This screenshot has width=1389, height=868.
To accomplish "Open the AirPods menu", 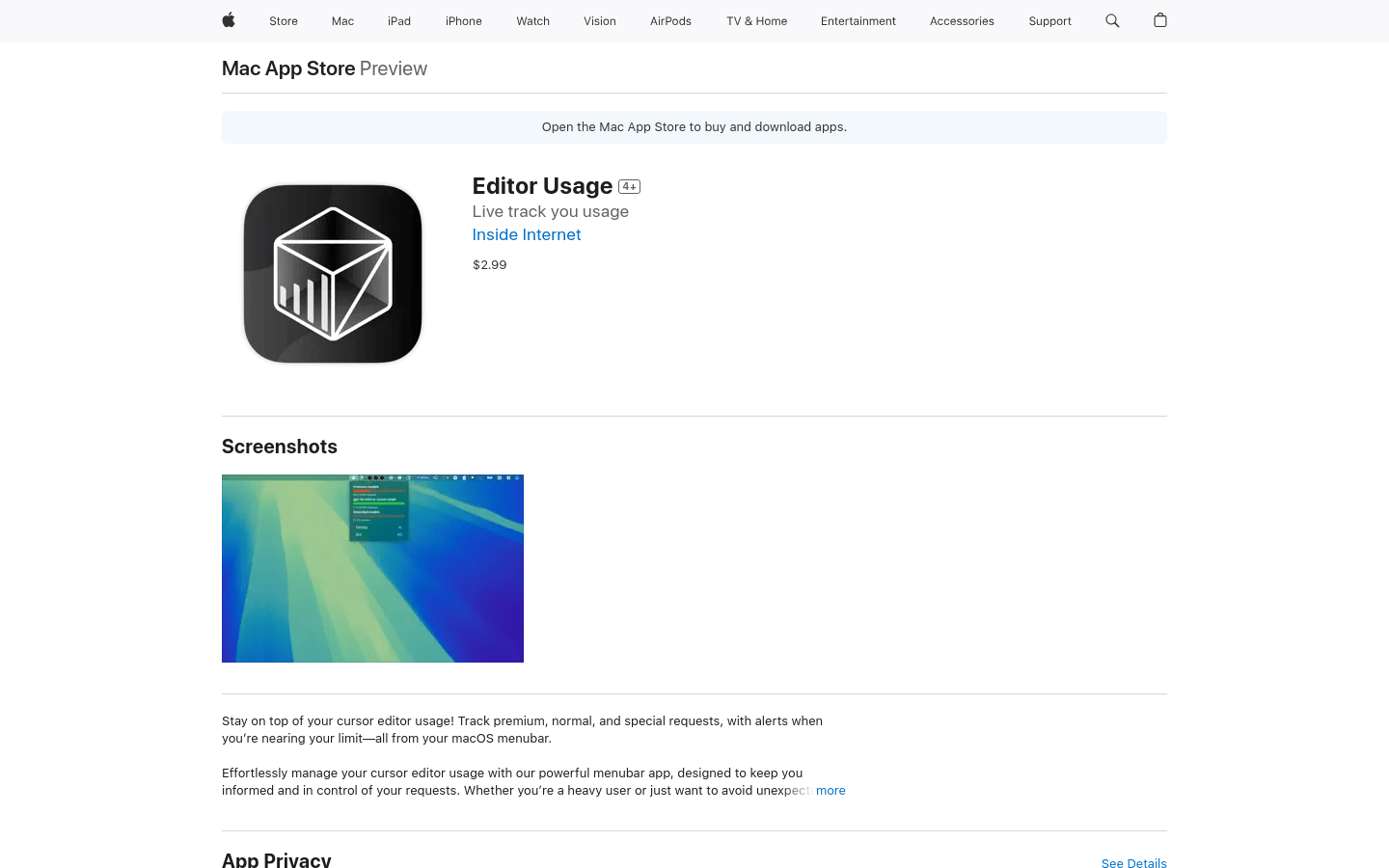I will tap(670, 21).
